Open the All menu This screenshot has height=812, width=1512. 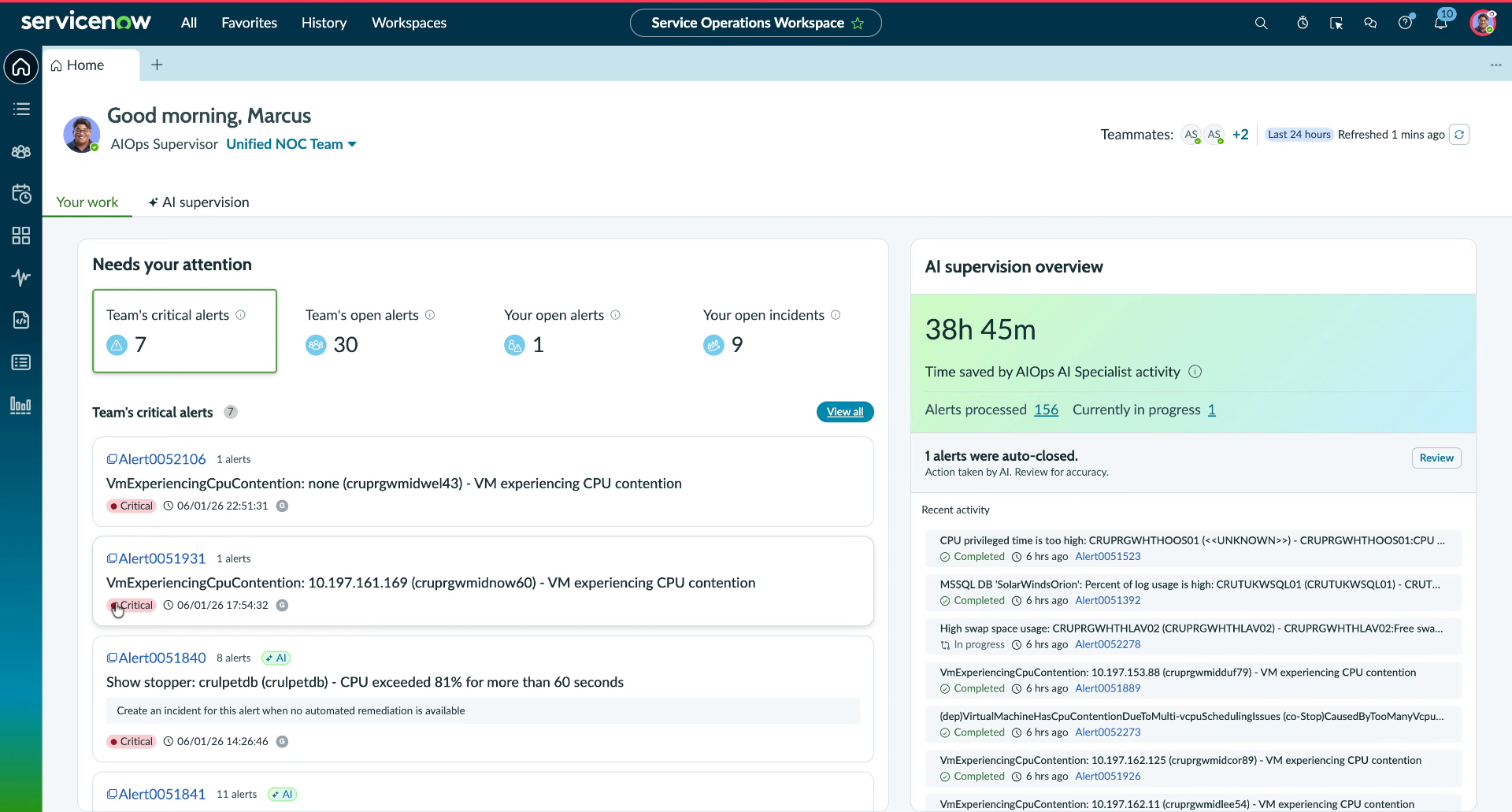click(189, 23)
